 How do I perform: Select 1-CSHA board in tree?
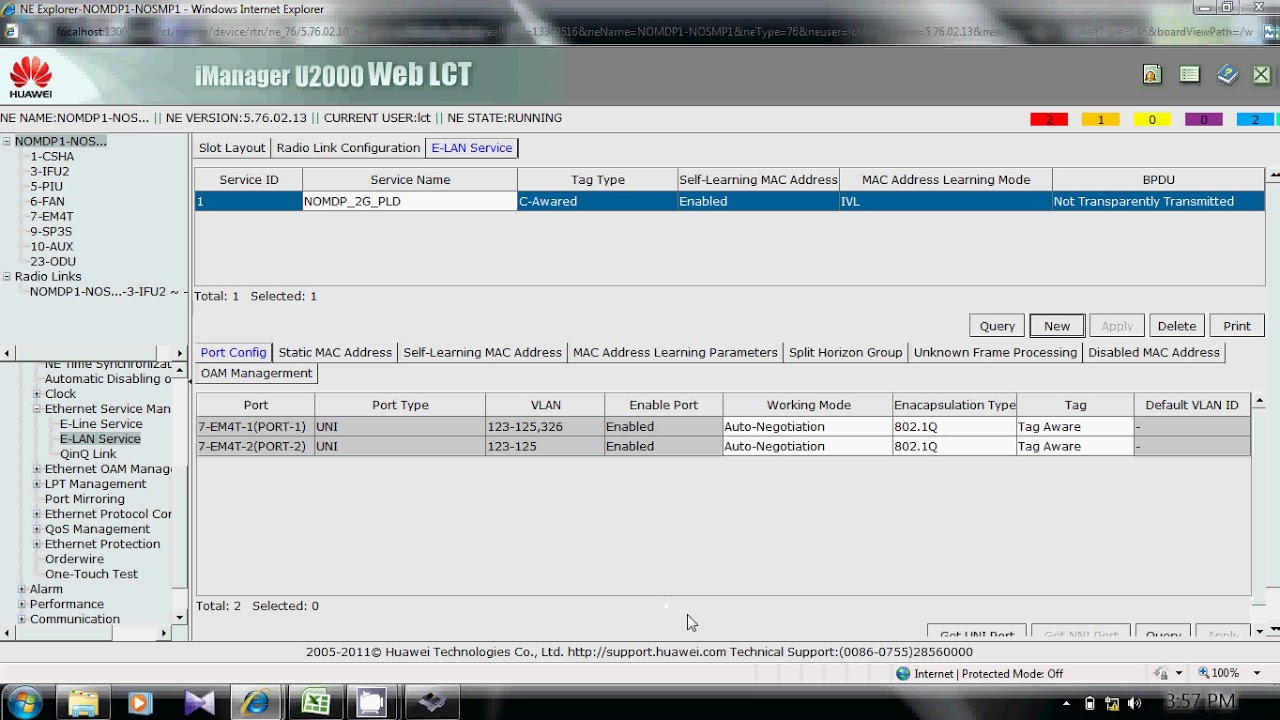tap(52, 156)
